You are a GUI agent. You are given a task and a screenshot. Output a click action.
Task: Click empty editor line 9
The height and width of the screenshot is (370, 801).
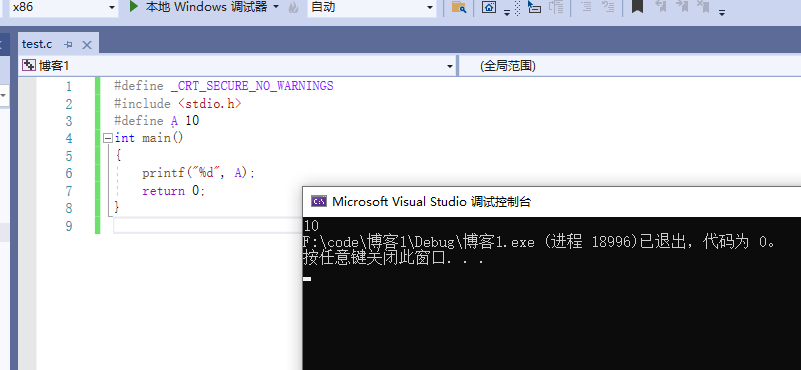coord(207,226)
